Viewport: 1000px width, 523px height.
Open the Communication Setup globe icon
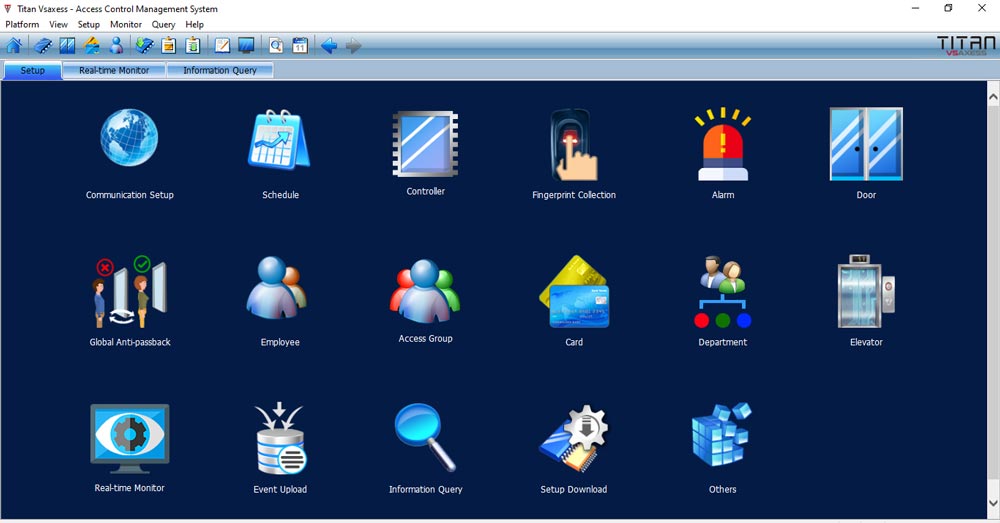tap(129, 139)
